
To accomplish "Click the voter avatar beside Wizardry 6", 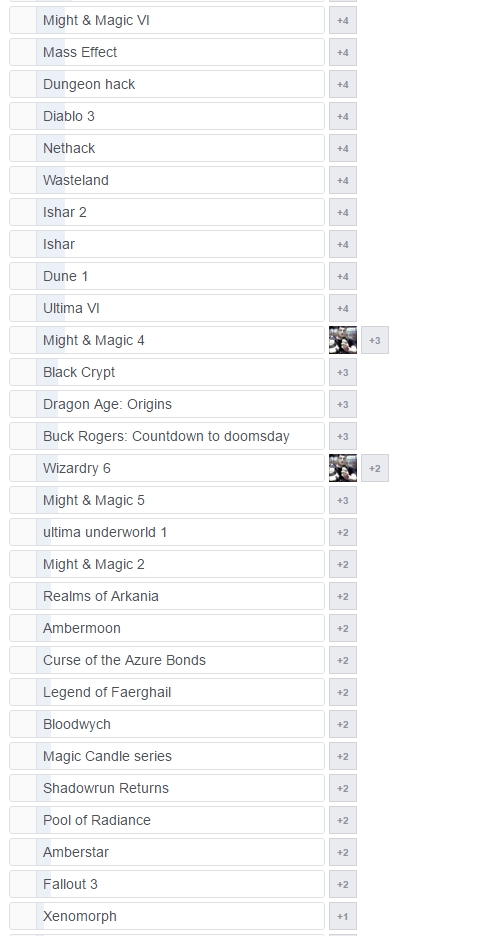I will (x=343, y=468).
